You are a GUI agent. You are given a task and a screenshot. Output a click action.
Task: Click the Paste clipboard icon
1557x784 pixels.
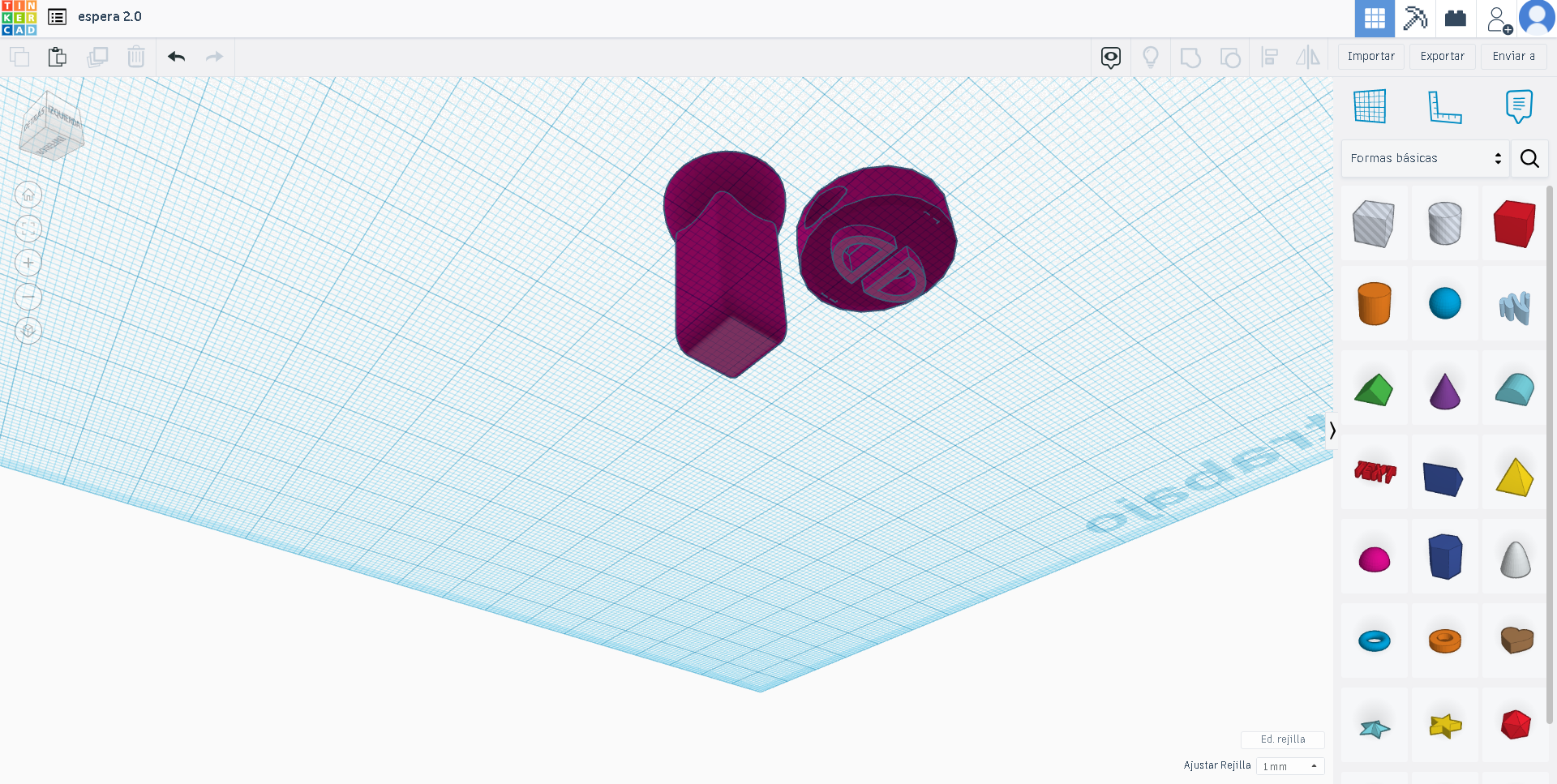(x=58, y=57)
